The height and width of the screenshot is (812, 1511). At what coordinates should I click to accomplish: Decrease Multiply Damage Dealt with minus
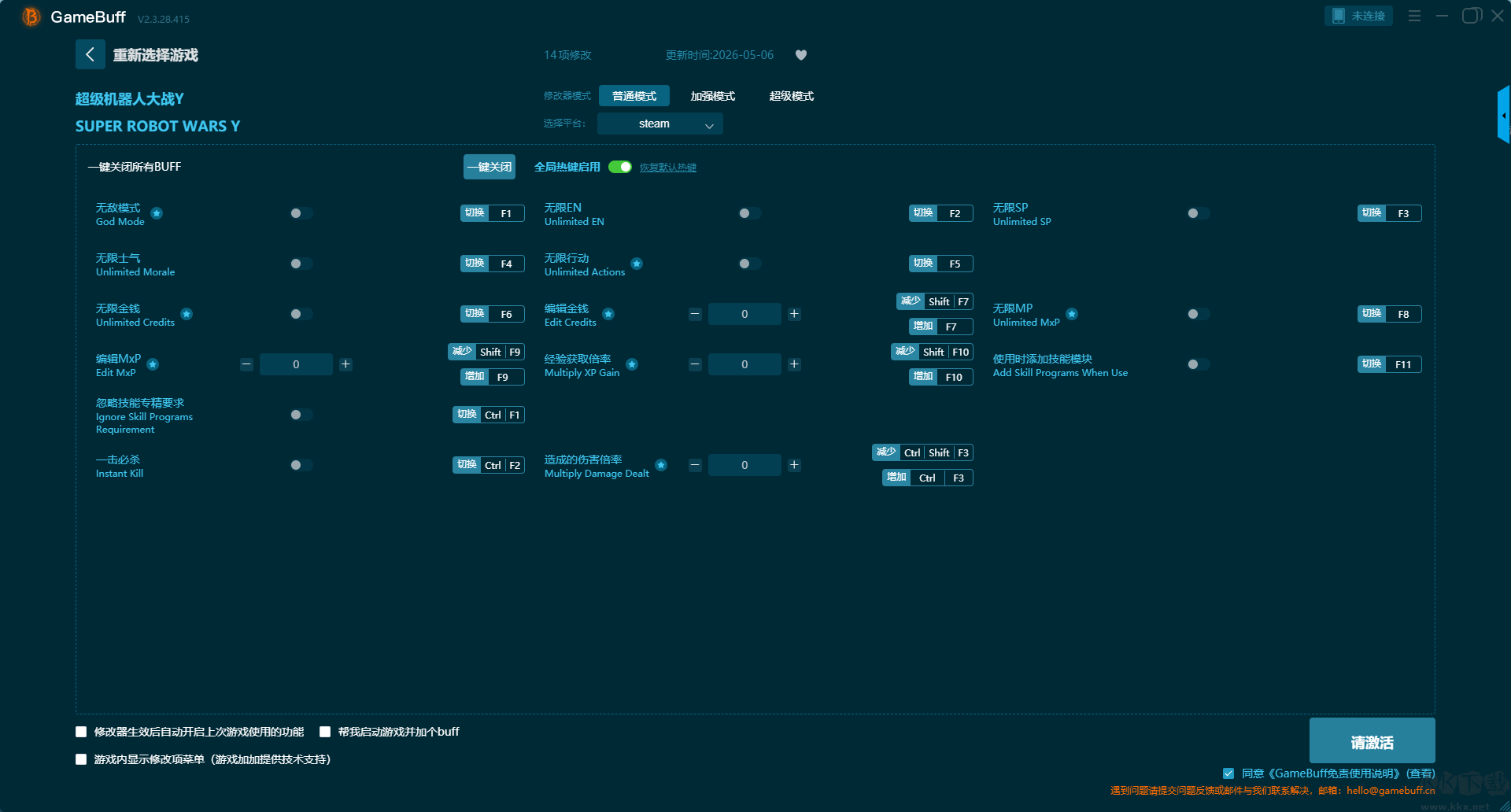coord(695,465)
